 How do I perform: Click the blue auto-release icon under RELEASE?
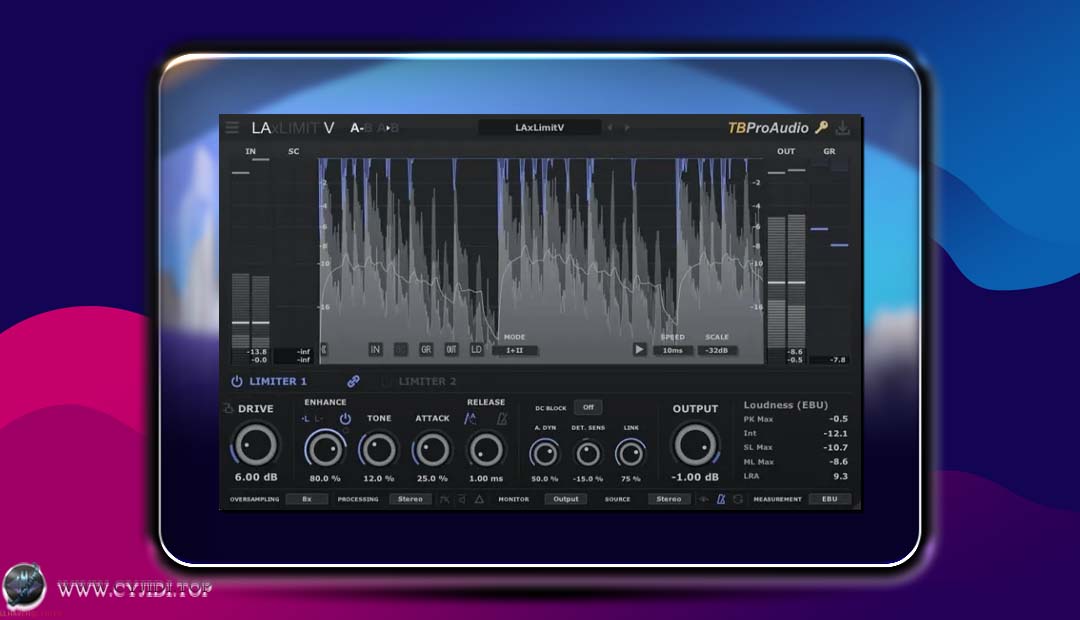click(470, 418)
